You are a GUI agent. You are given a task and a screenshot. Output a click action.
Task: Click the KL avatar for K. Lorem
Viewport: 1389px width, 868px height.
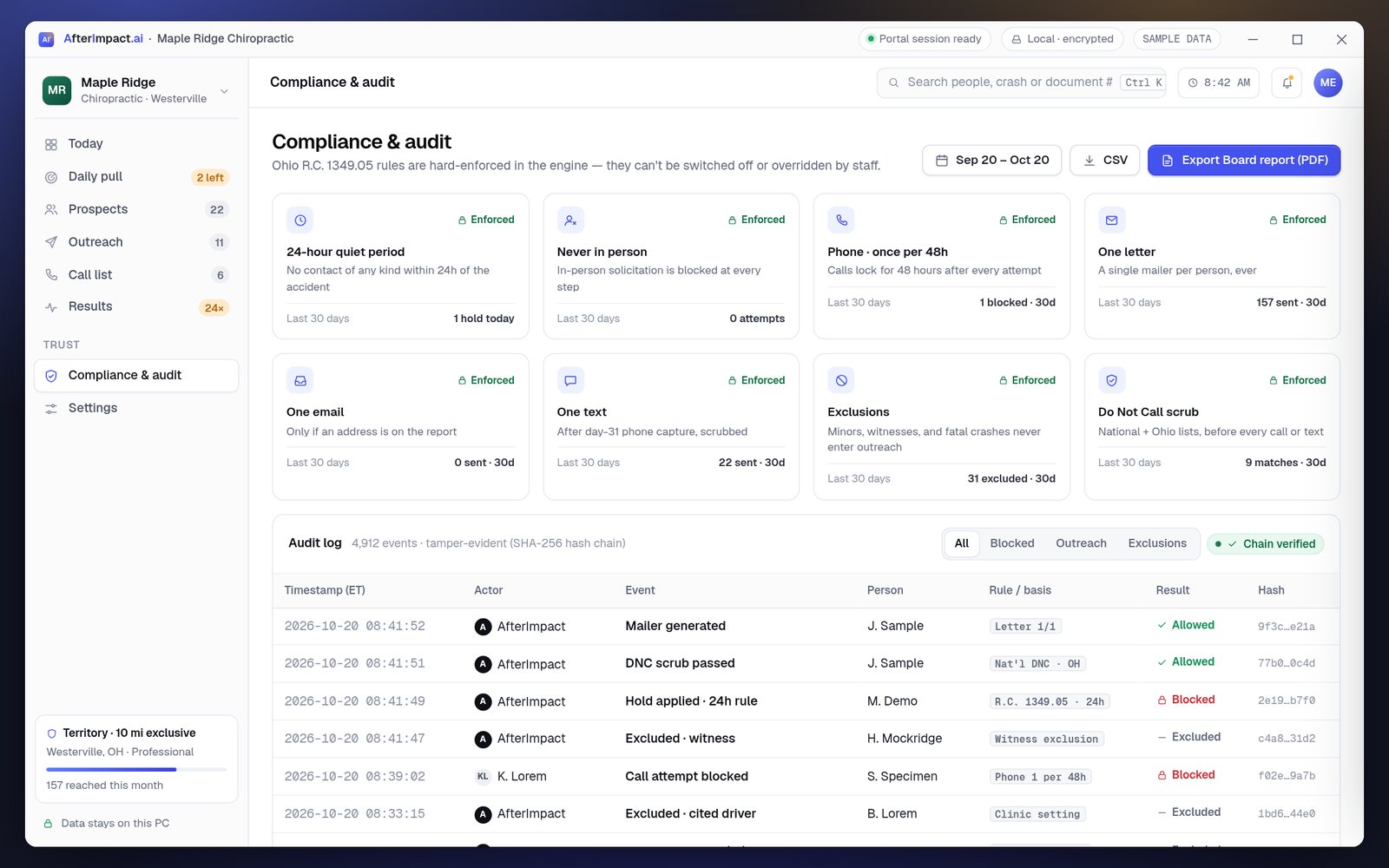(483, 777)
